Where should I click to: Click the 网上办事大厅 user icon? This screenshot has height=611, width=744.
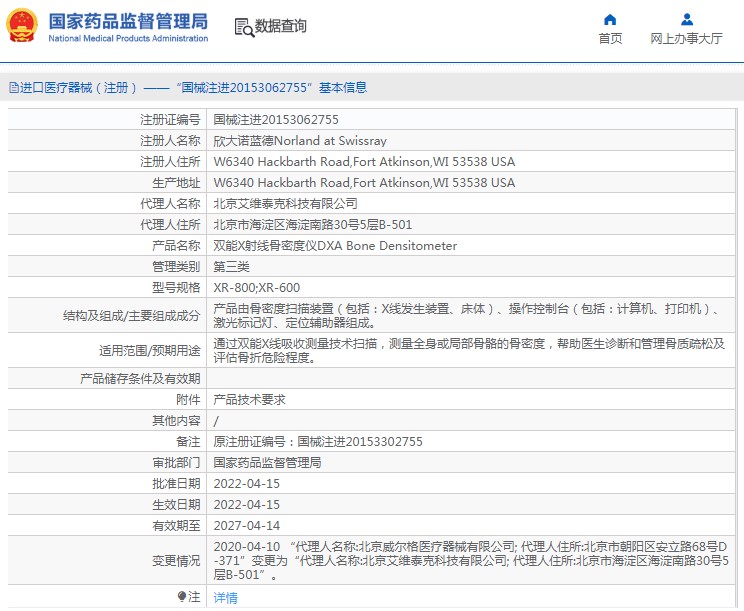pyautogui.click(x=687, y=19)
